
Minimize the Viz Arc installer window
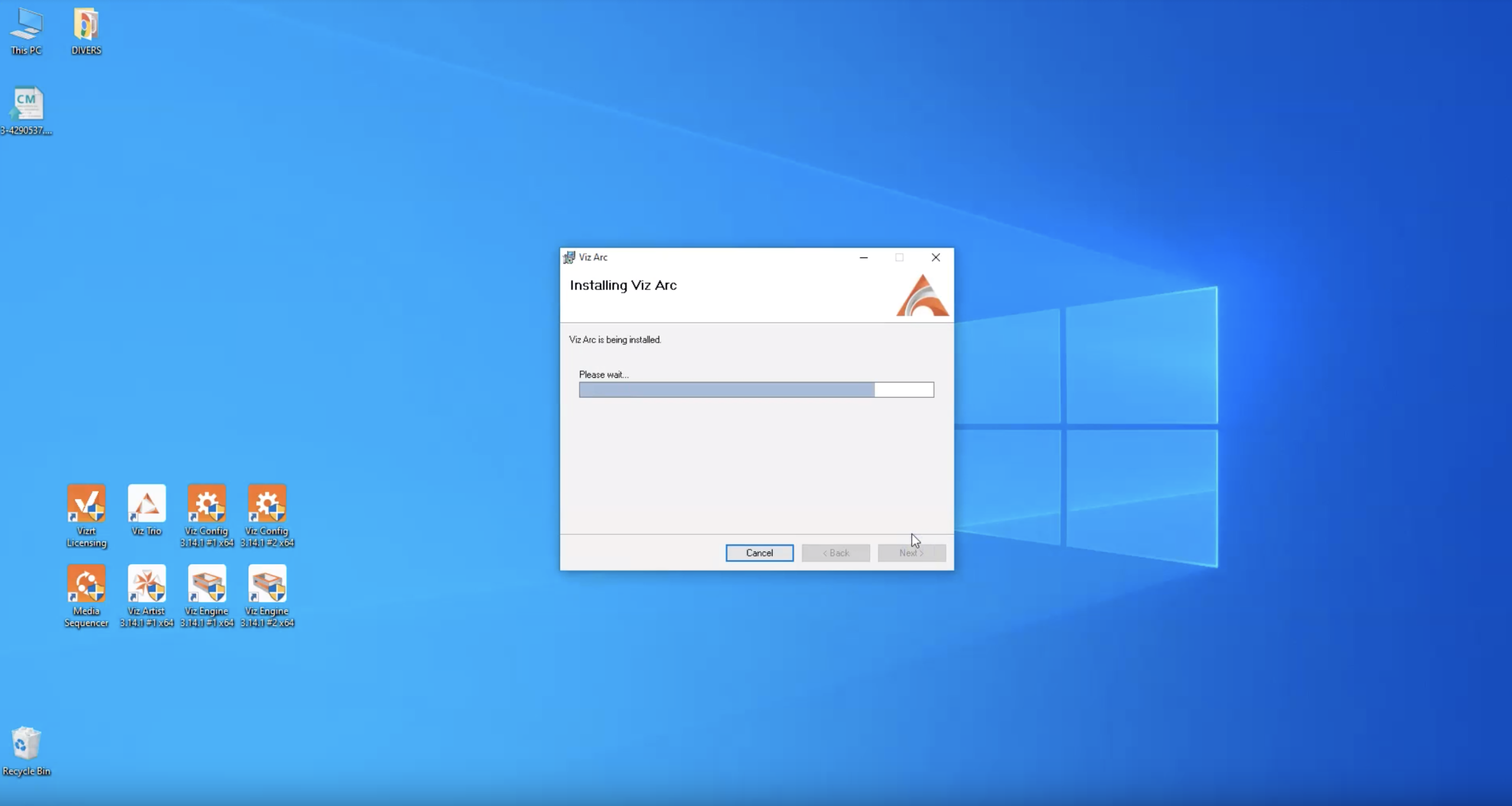pos(863,257)
